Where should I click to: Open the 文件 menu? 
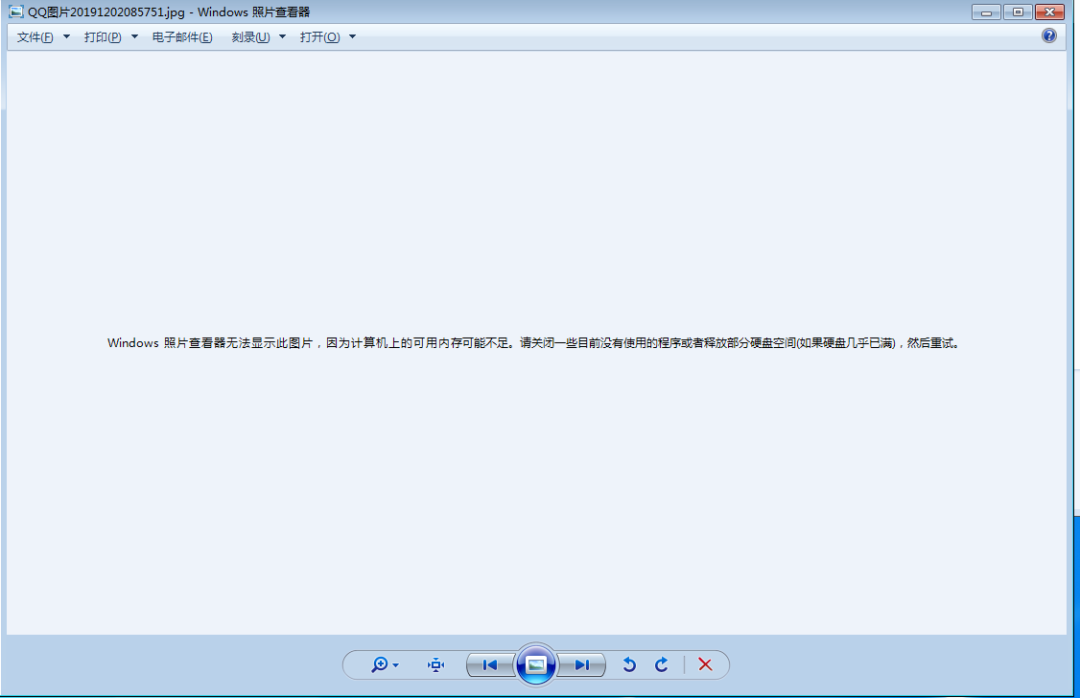click(33, 36)
